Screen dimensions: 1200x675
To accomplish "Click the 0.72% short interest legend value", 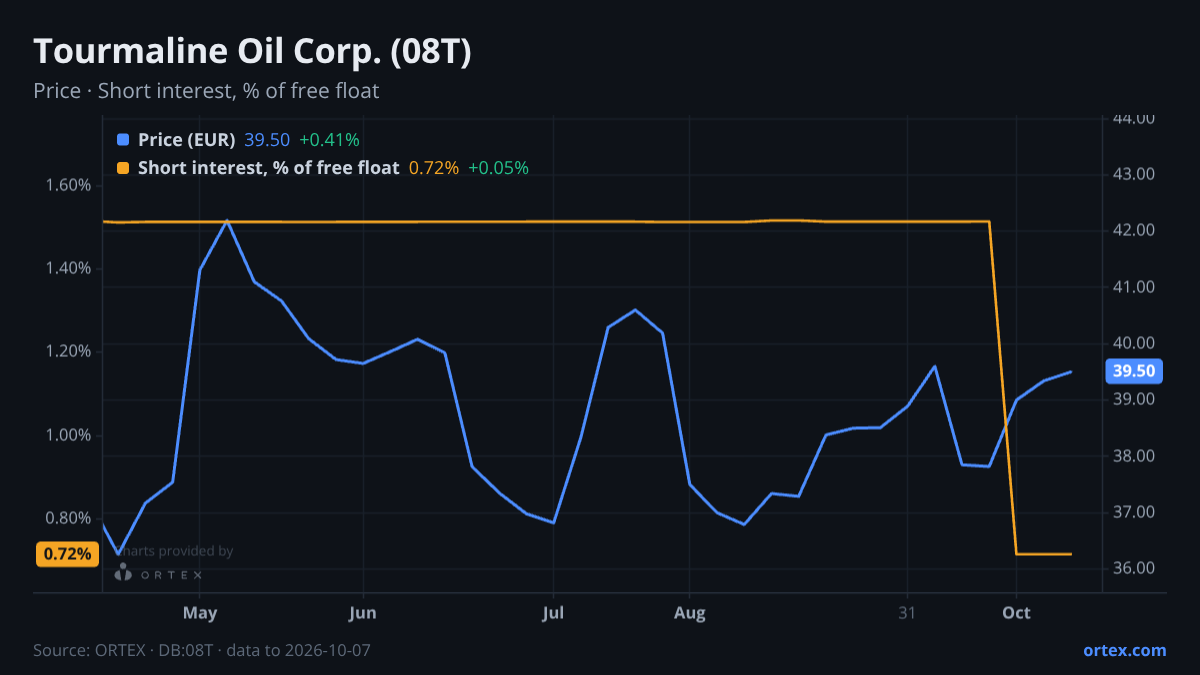I will pyautogui.click(x=434, y=168).
